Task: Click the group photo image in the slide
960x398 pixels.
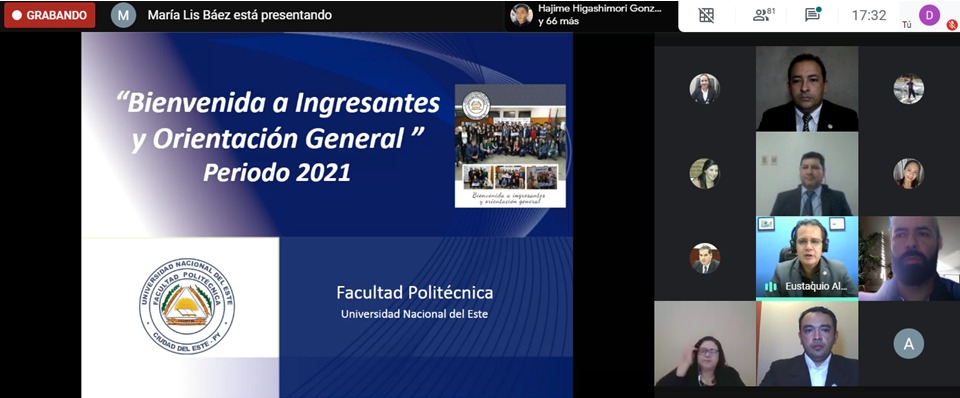Action: pos(510,146)
